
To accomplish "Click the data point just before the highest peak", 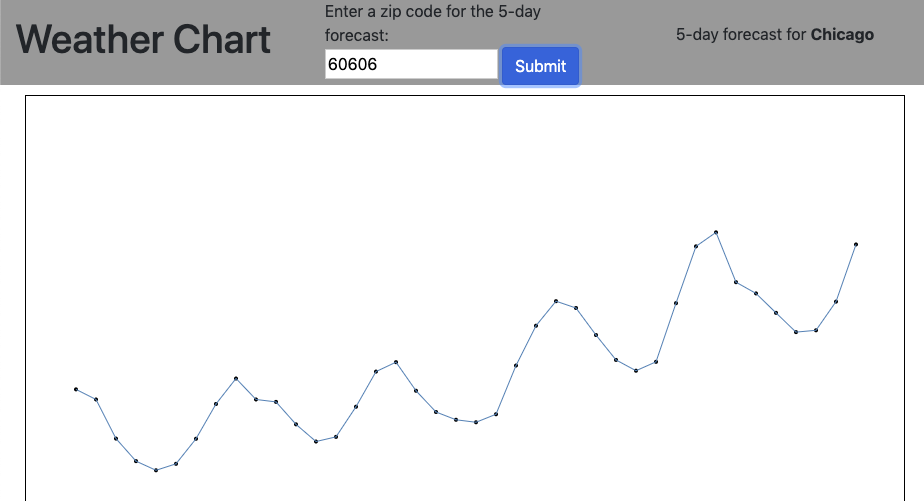I will point(696,246).
